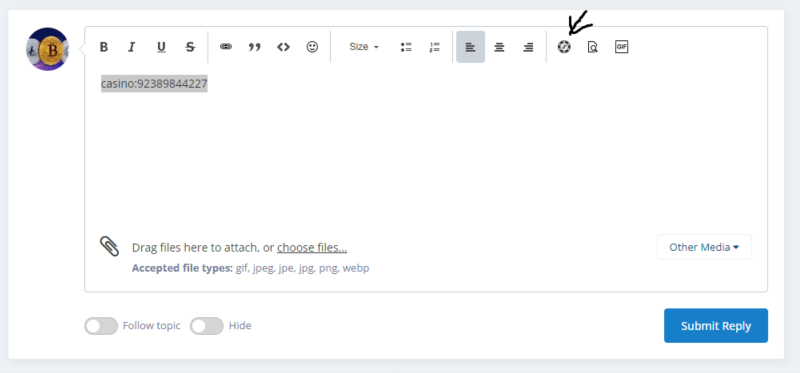Align text right
This screenshot has width=800, height=373.
click(x=528, y=47)
